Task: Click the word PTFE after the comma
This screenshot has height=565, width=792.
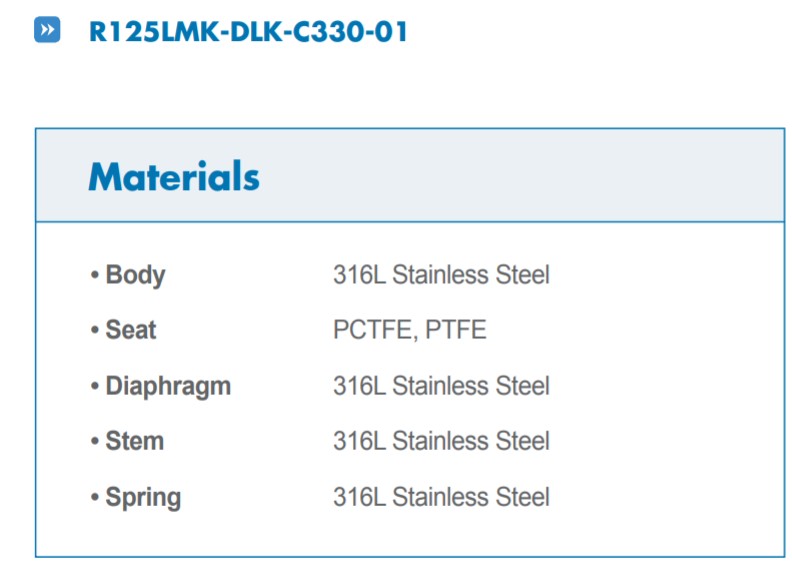Action: (x=456, y=330)
